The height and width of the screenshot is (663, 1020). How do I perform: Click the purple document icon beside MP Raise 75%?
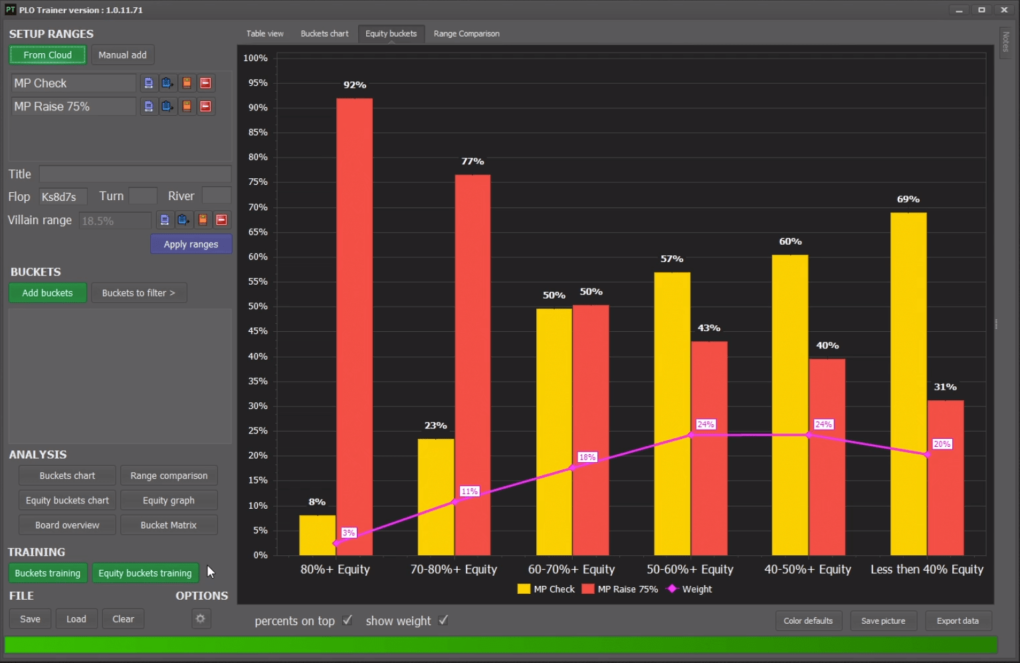[x=148, y=106]
